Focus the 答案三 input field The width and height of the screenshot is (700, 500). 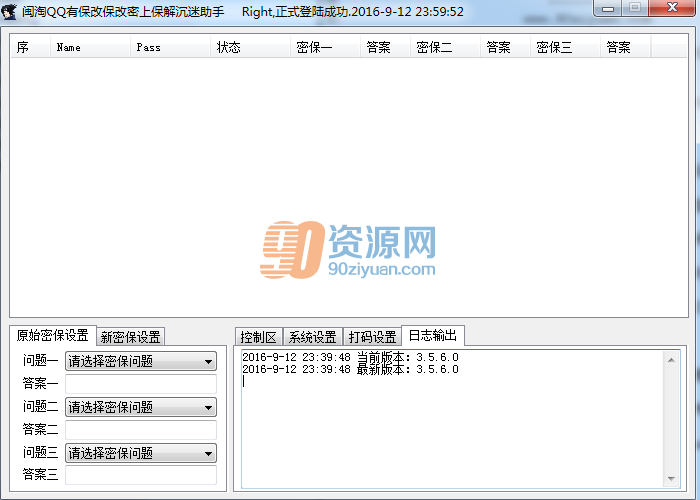[141, 475]
